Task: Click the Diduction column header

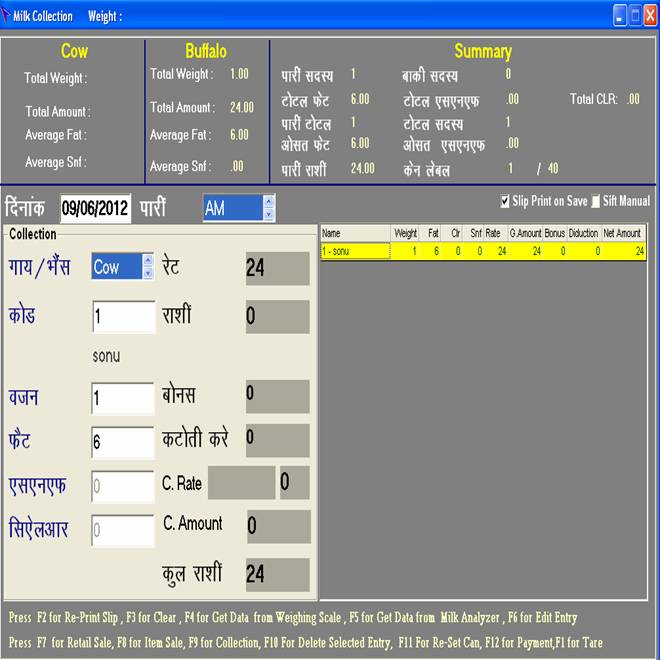Action: tap(583, 233)
